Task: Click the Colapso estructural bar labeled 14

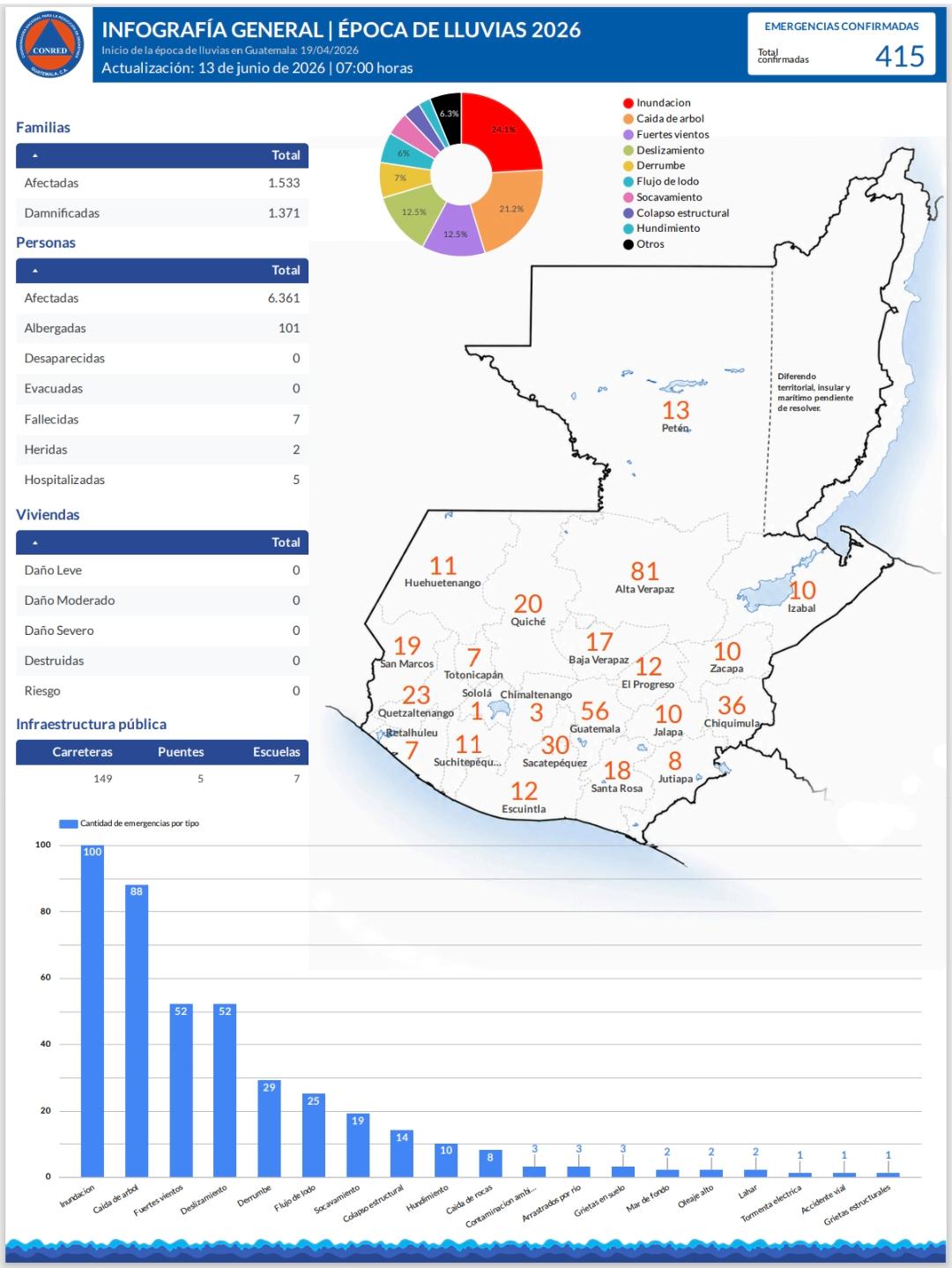Action: [x=402, y=1153]
